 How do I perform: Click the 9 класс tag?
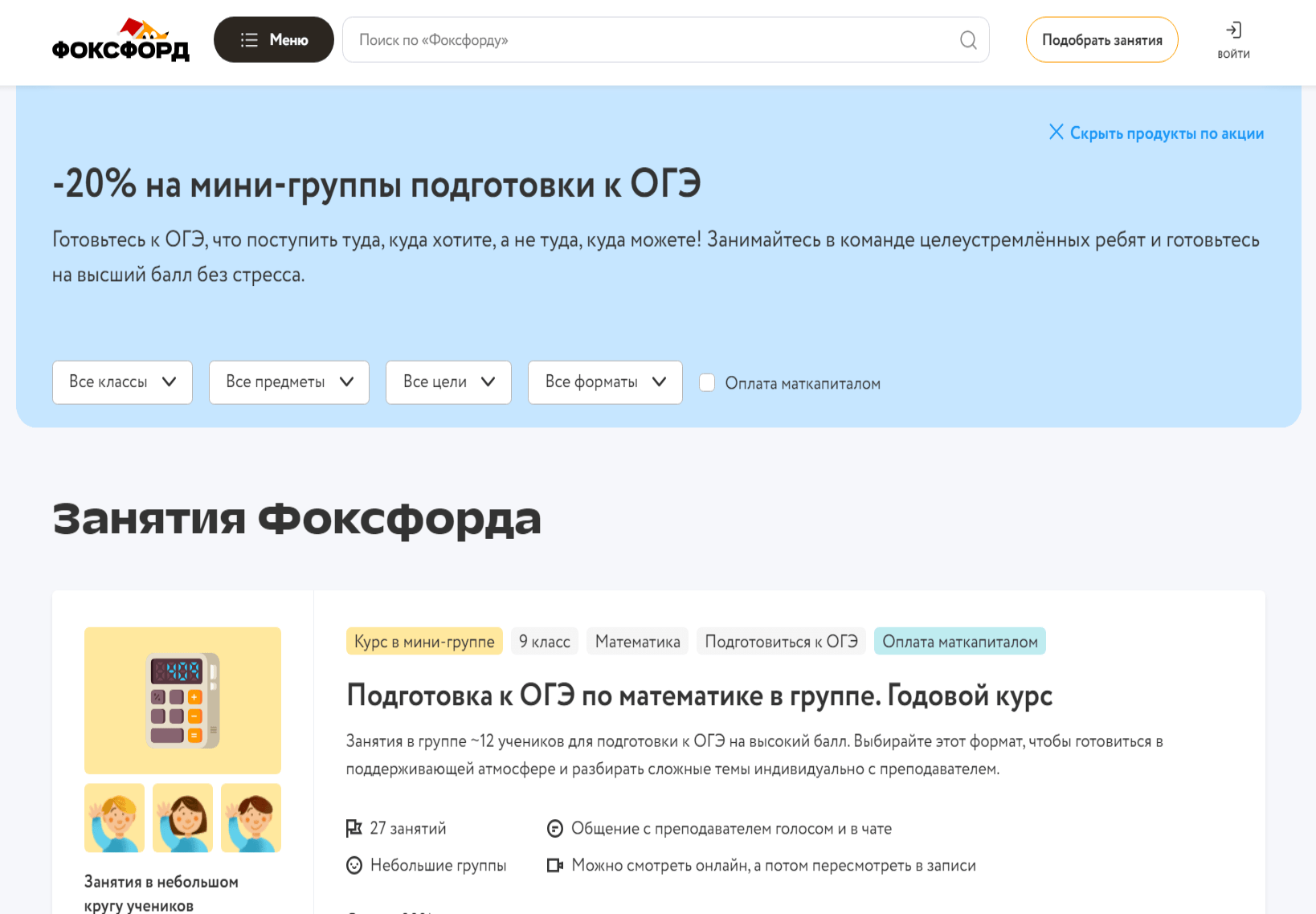point(545,641)
